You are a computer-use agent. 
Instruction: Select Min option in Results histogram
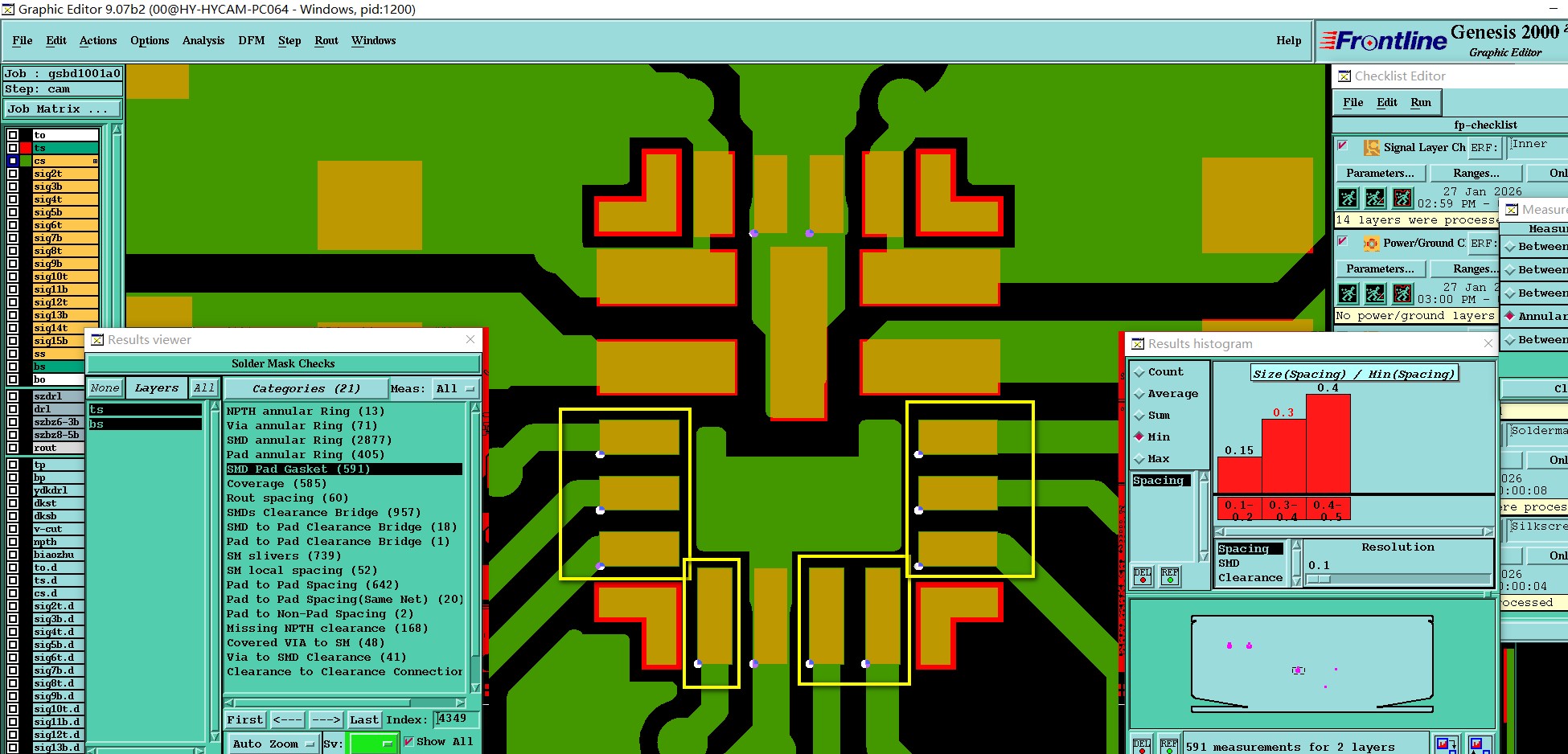[x=1152, y=437]
